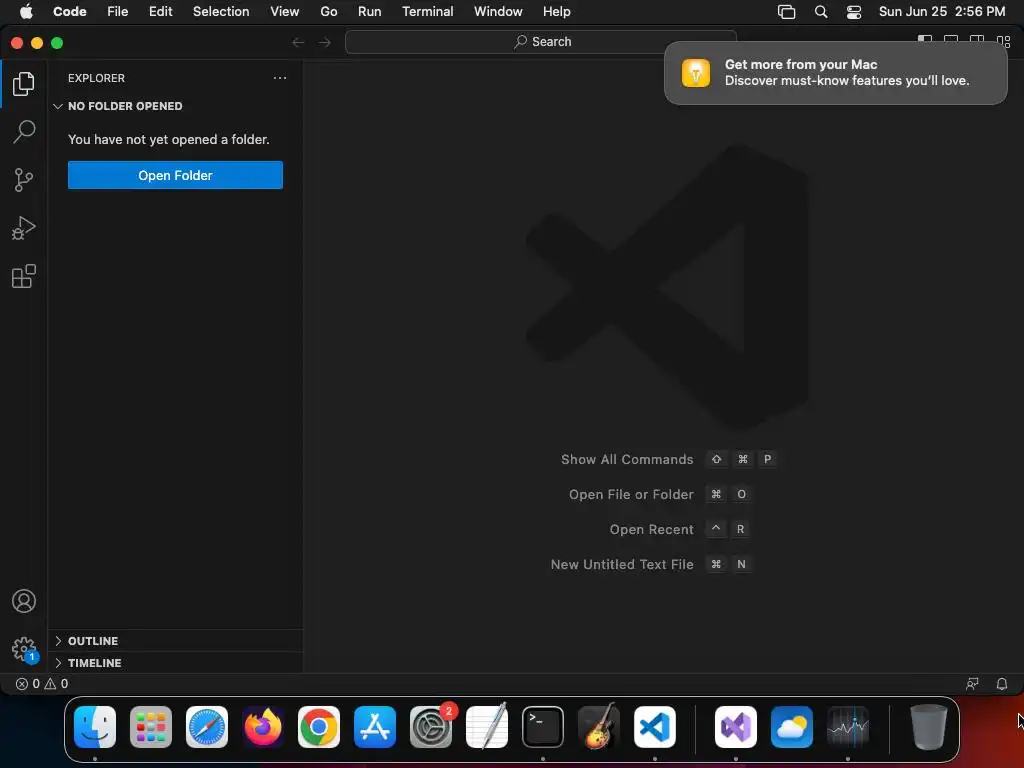
Task: Open Launchpad from the Dock
Action: [x=151, y=727]
